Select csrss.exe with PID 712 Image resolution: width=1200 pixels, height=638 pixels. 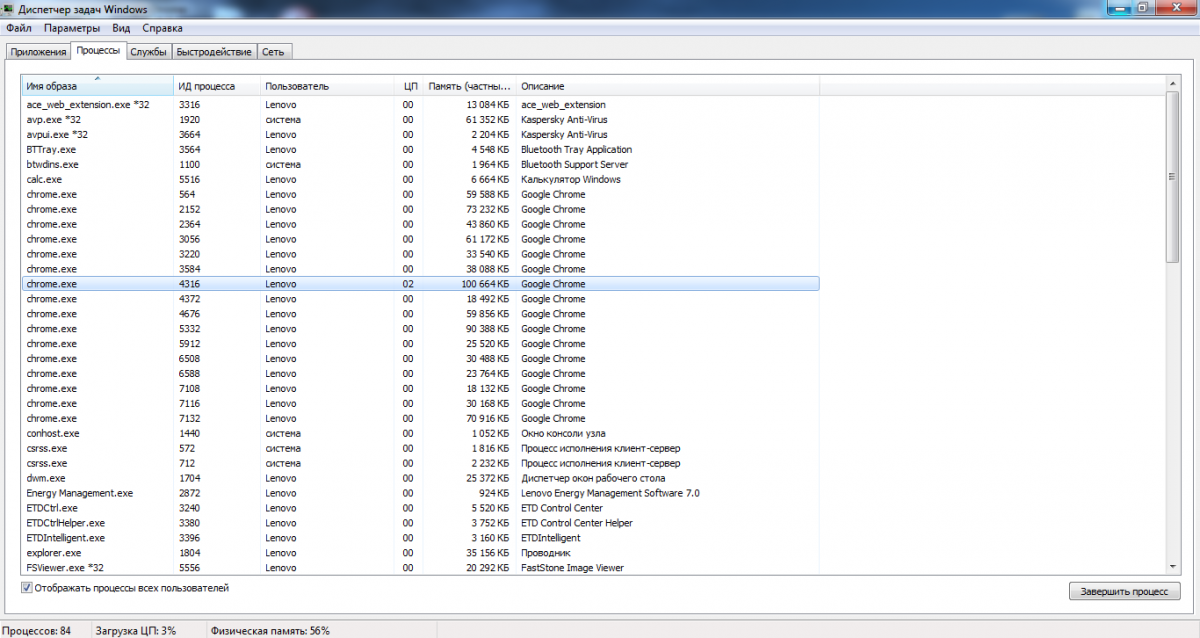pos(420,464)
